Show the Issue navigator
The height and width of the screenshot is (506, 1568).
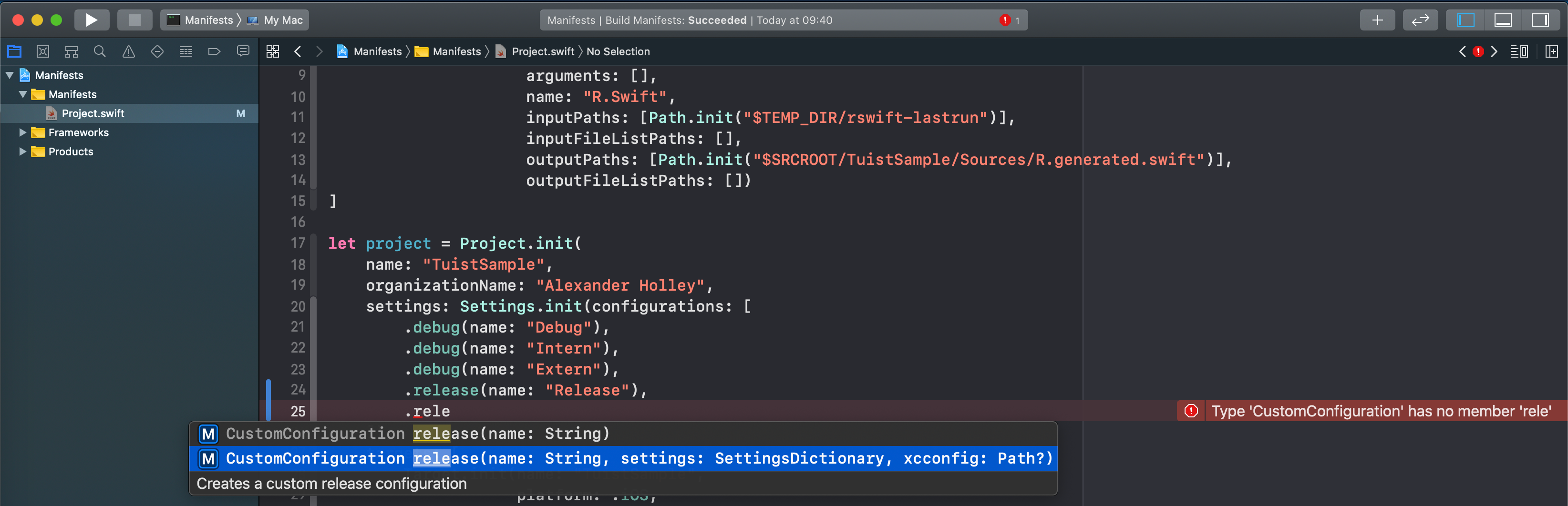pos(128,51)
